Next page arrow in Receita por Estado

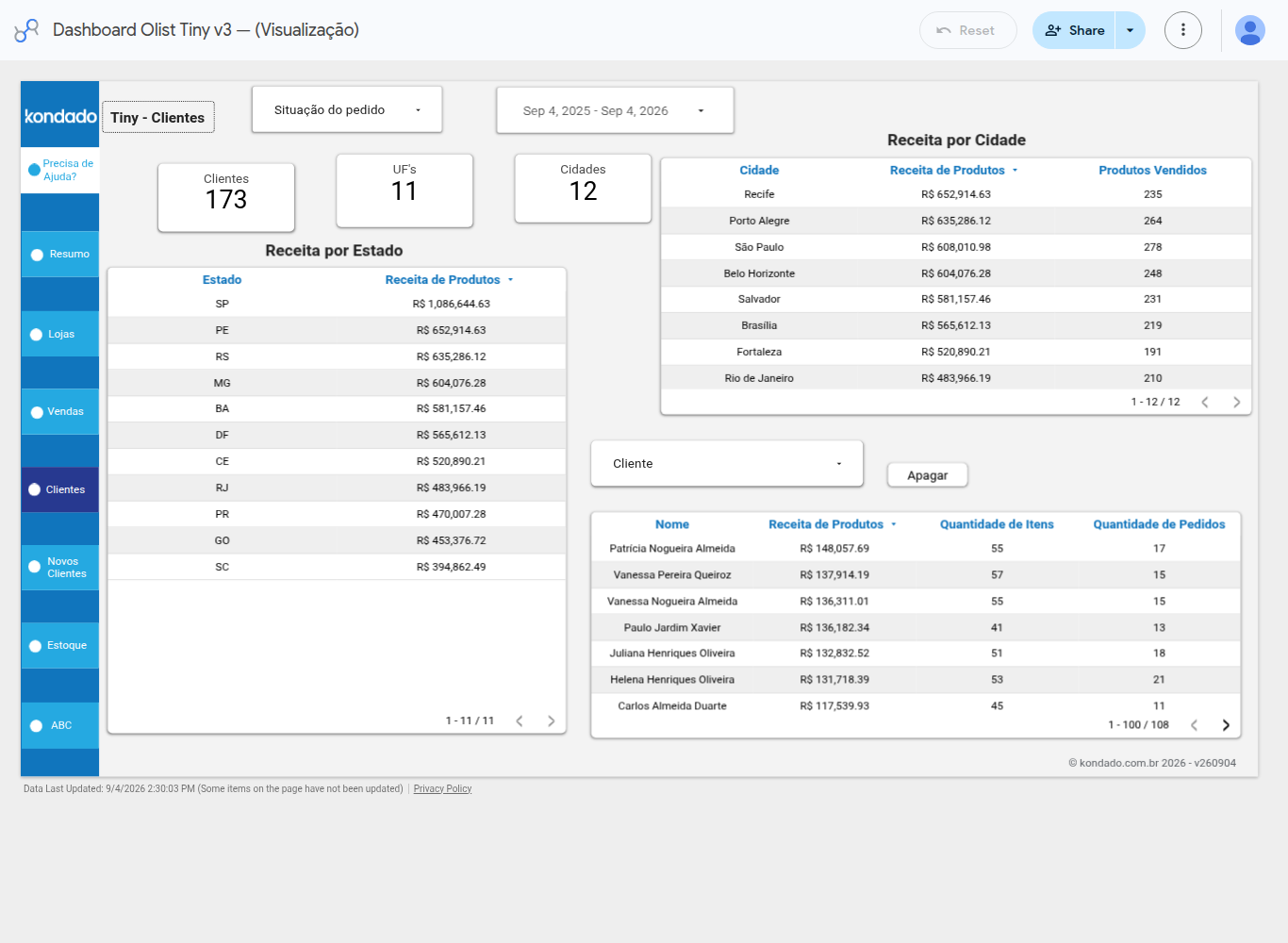pyautogui.click(x=551, y=720)
